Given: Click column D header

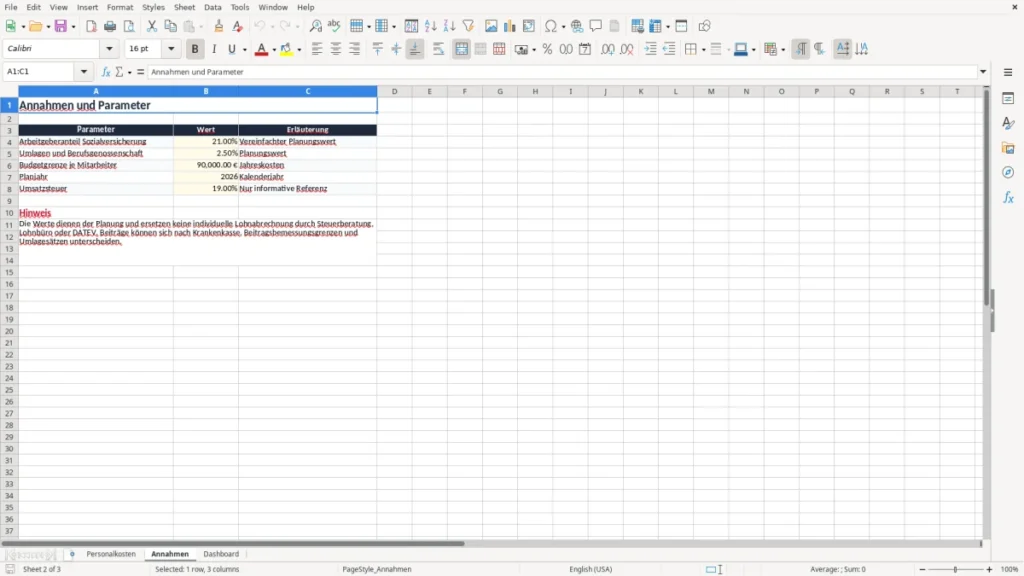Looking at the screenshot, I should pyautogui.click(x=394, y=91).
